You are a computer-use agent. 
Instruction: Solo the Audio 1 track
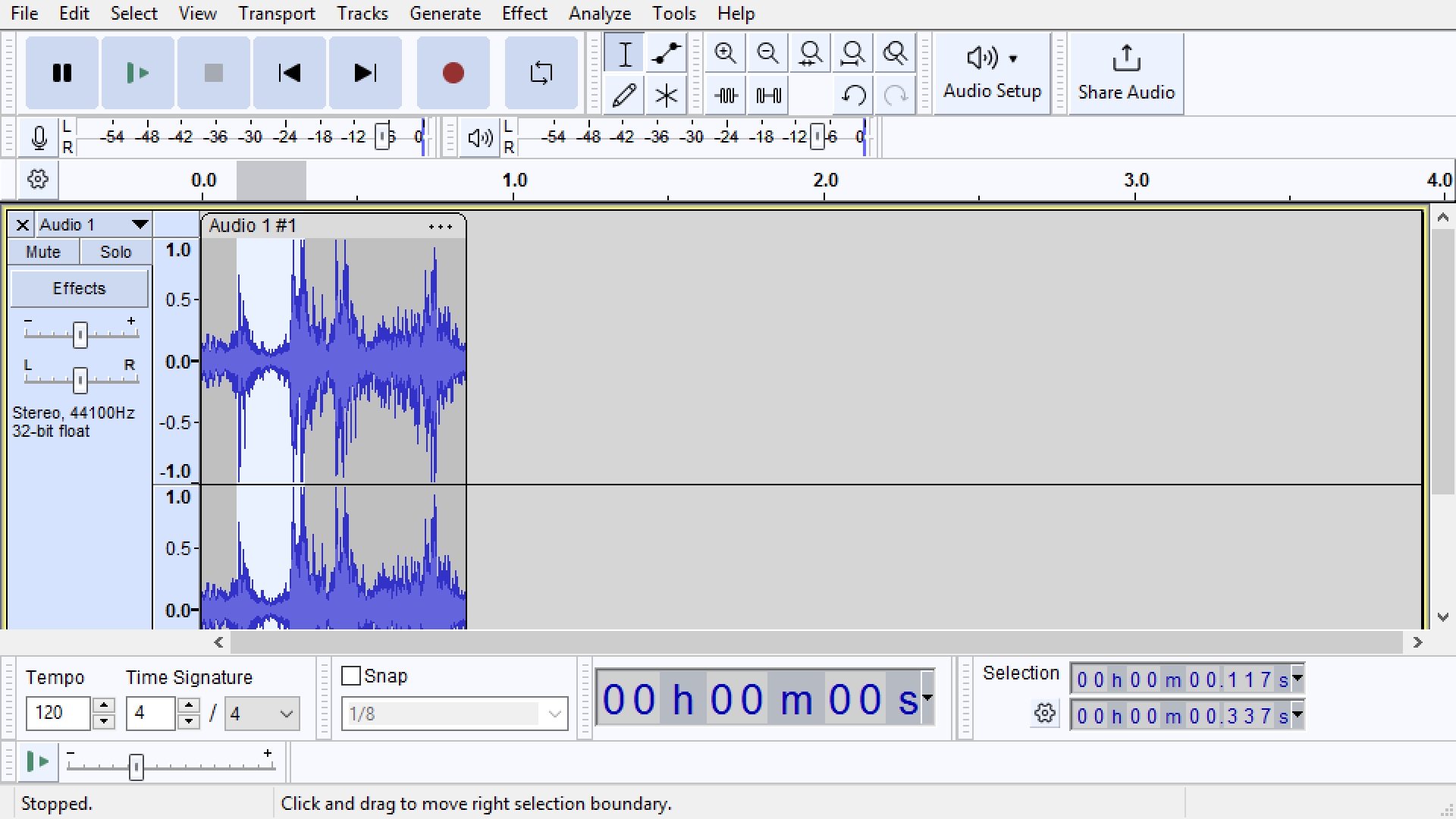coord(115,252)
